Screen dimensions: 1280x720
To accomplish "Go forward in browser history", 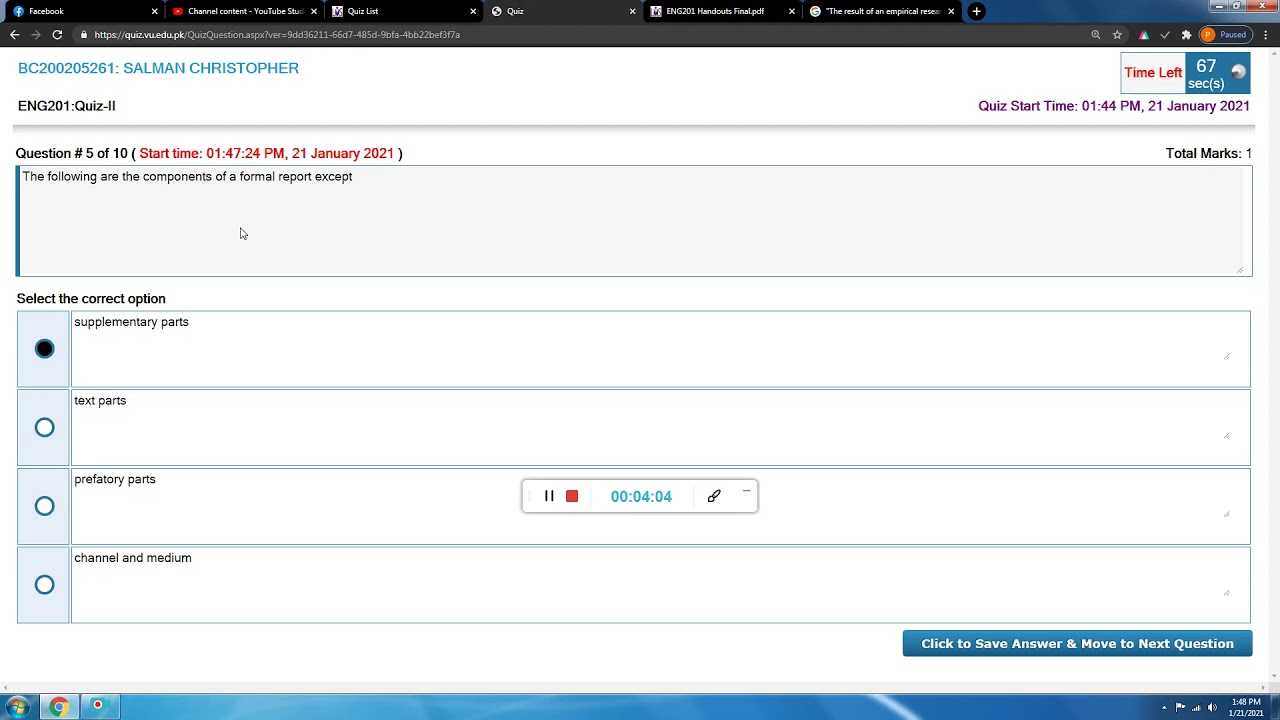I will point(36,34).
